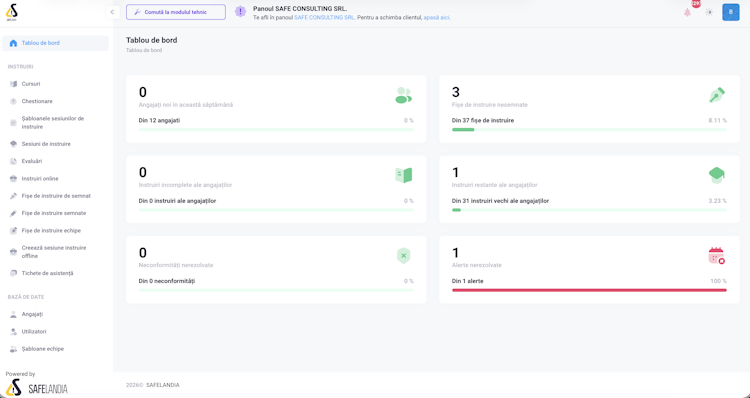Image resolution: width=750 pixels, height=398 pixels.
Task: Click the 'Fișe de instruire semnate' icon
Action: tap(13, 213)
